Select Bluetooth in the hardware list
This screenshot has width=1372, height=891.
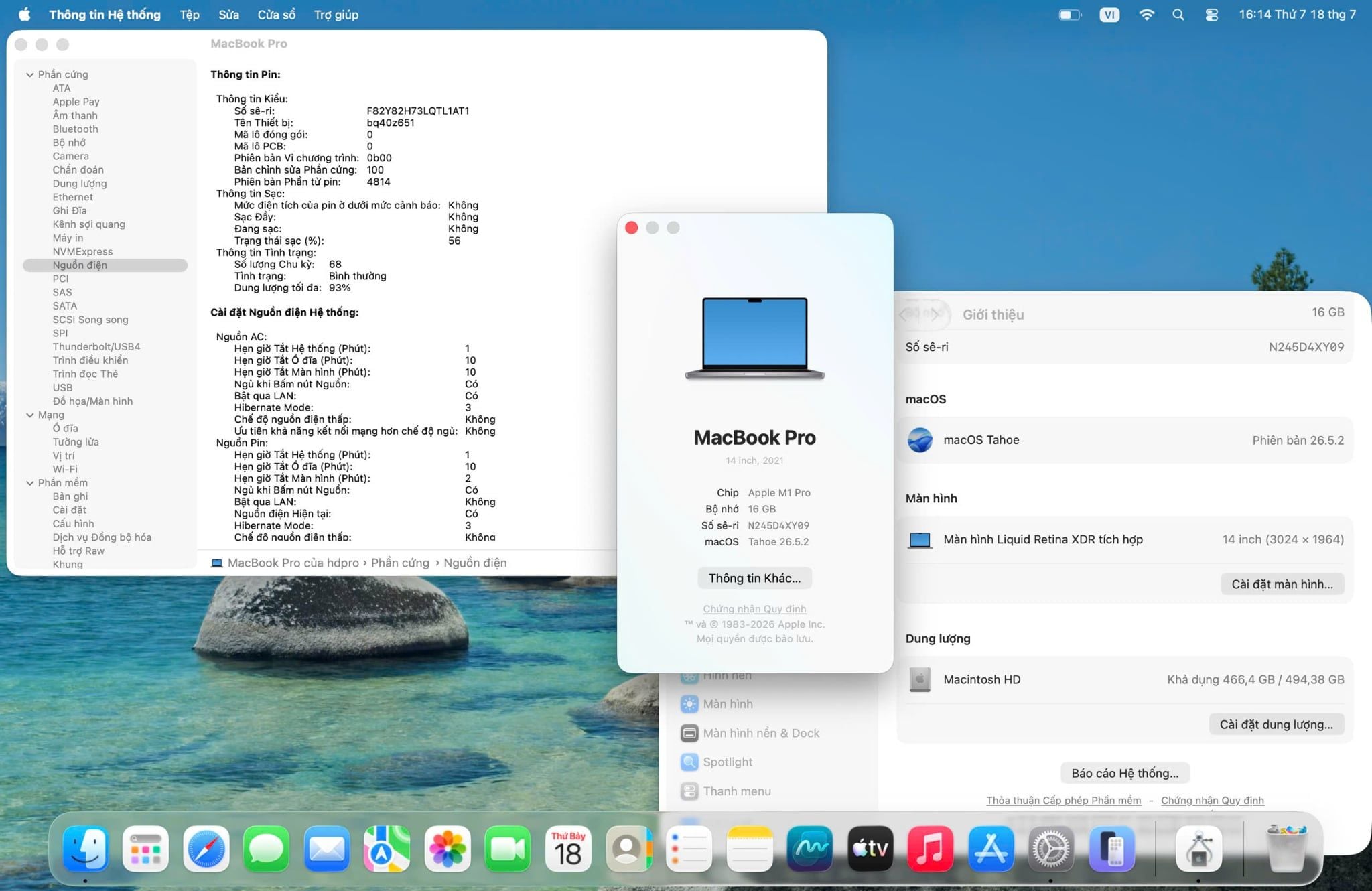76,129
